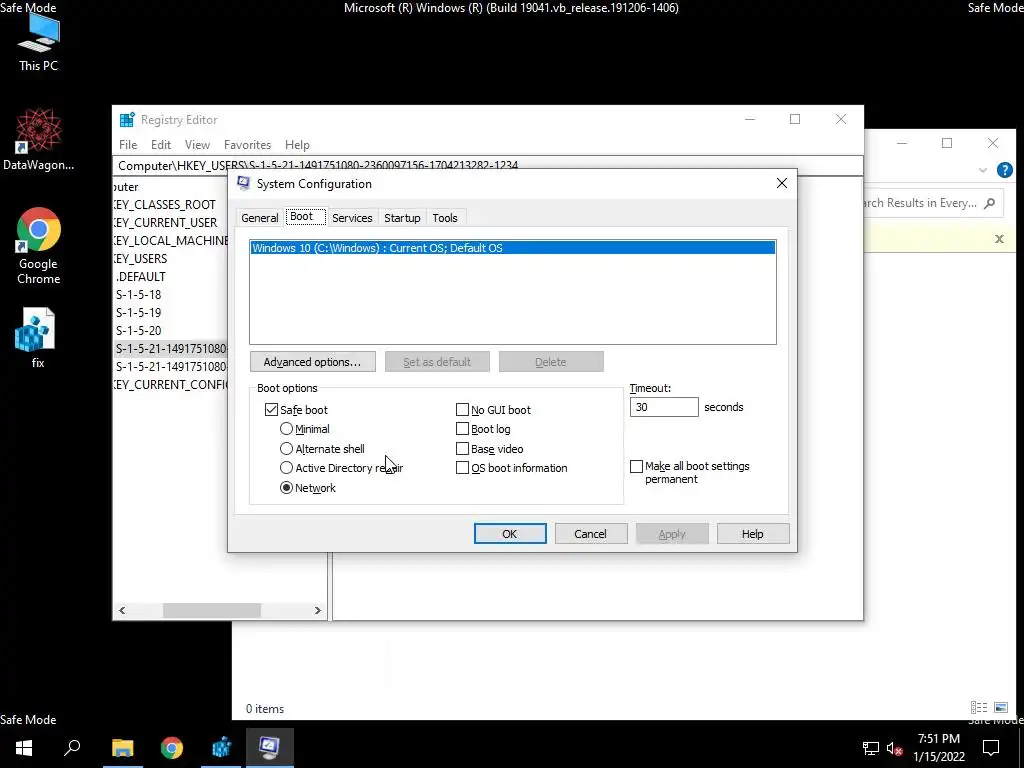Open Registry Editor View menu
1024x768 pixels.
[x=197, y=145]
